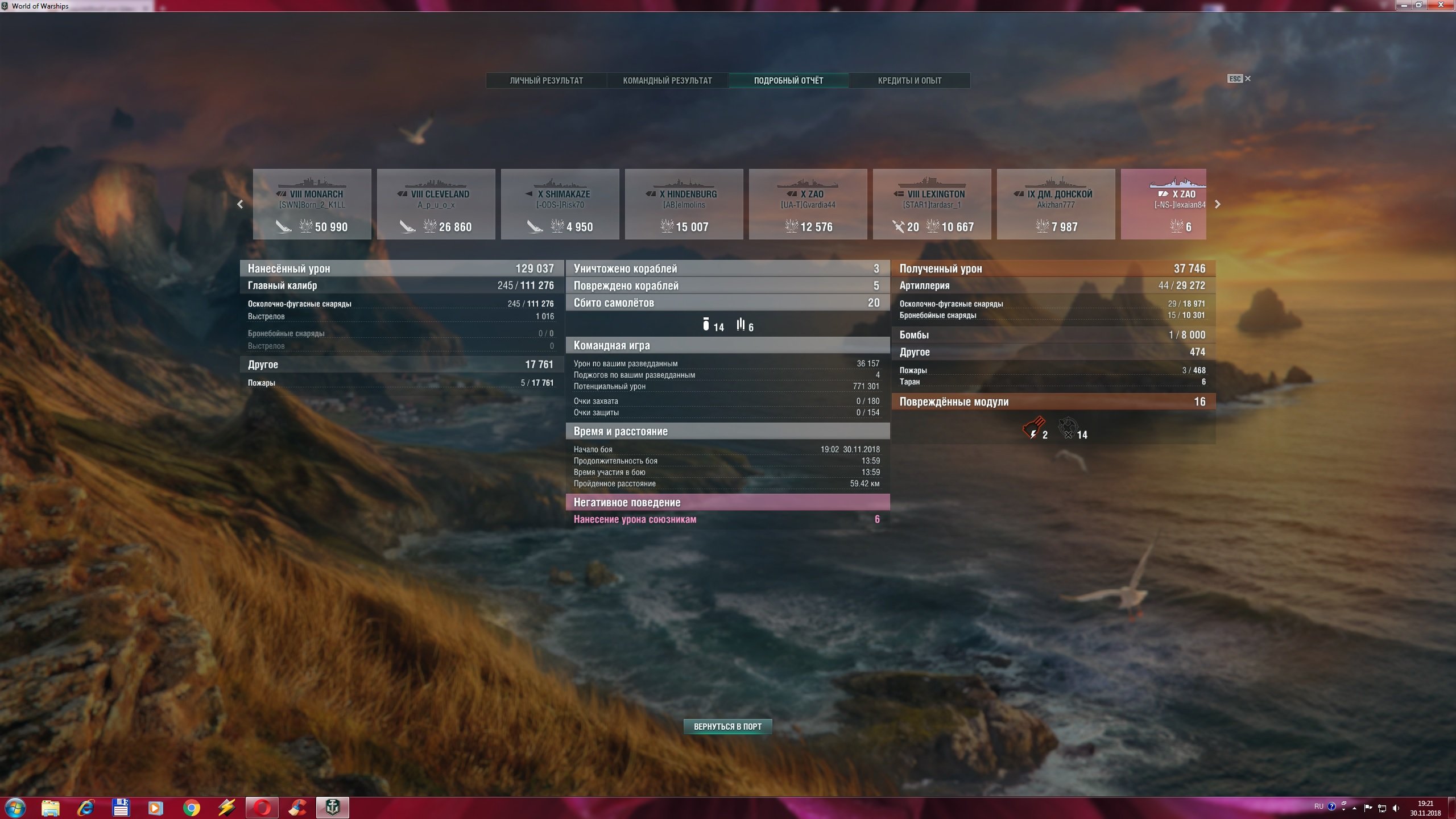Click the Нанесённый урон header row
Image resolution: width=1456 pixels, height=819 pixels.
(402, 268)
